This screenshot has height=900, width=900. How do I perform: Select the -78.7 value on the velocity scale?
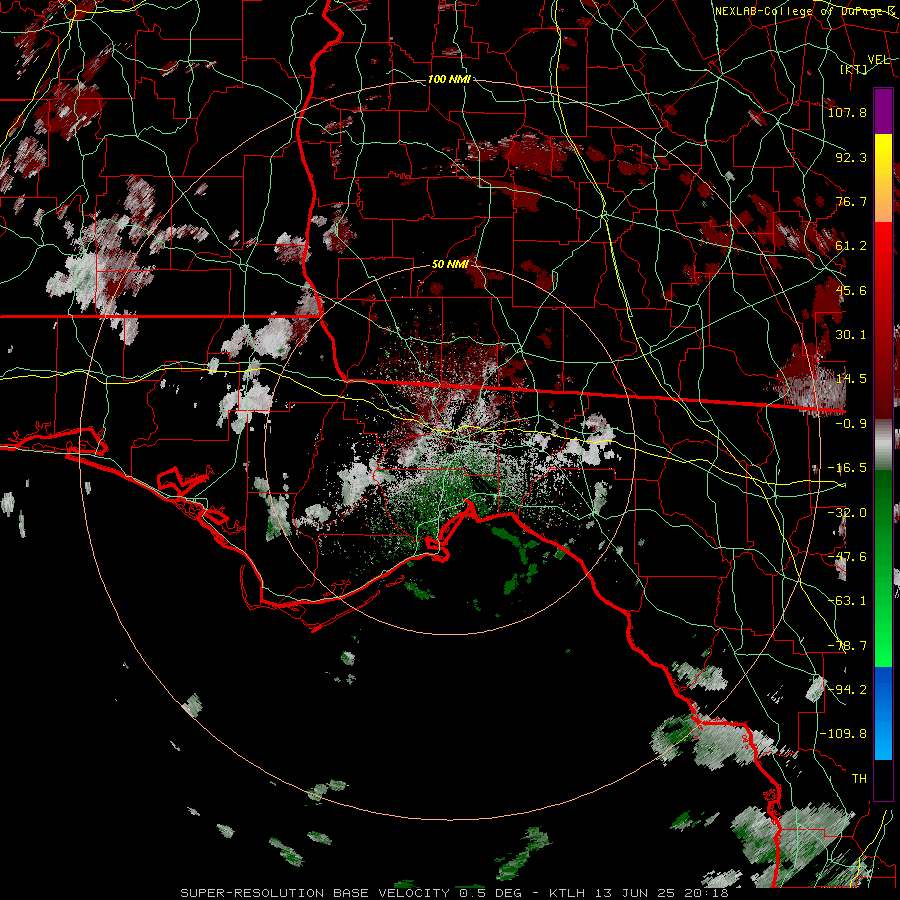click(x=847, y=646)
